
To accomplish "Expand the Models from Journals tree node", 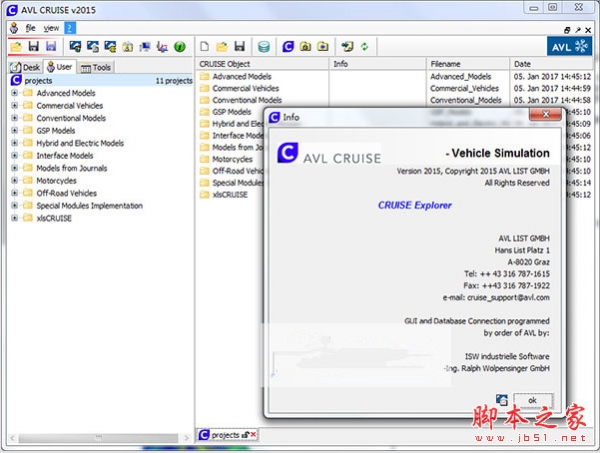I will [x=15, y=168].
